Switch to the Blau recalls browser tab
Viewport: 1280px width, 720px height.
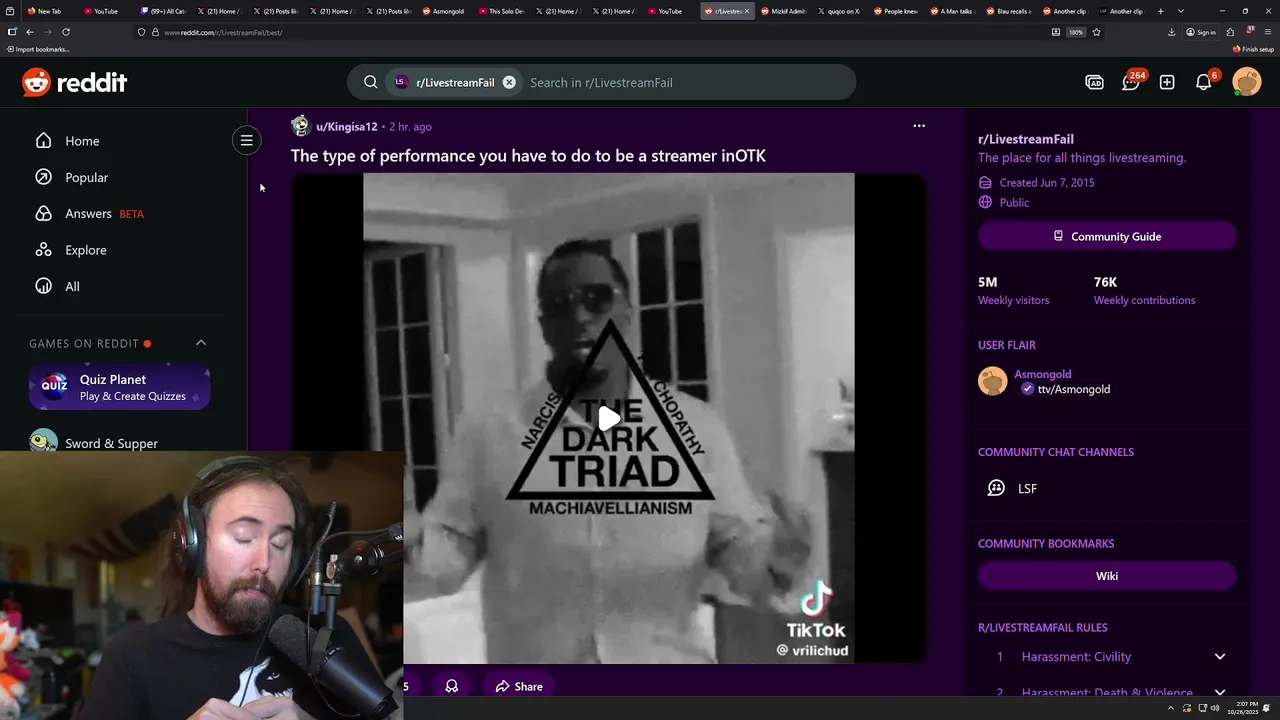[x=1009, y=11]
